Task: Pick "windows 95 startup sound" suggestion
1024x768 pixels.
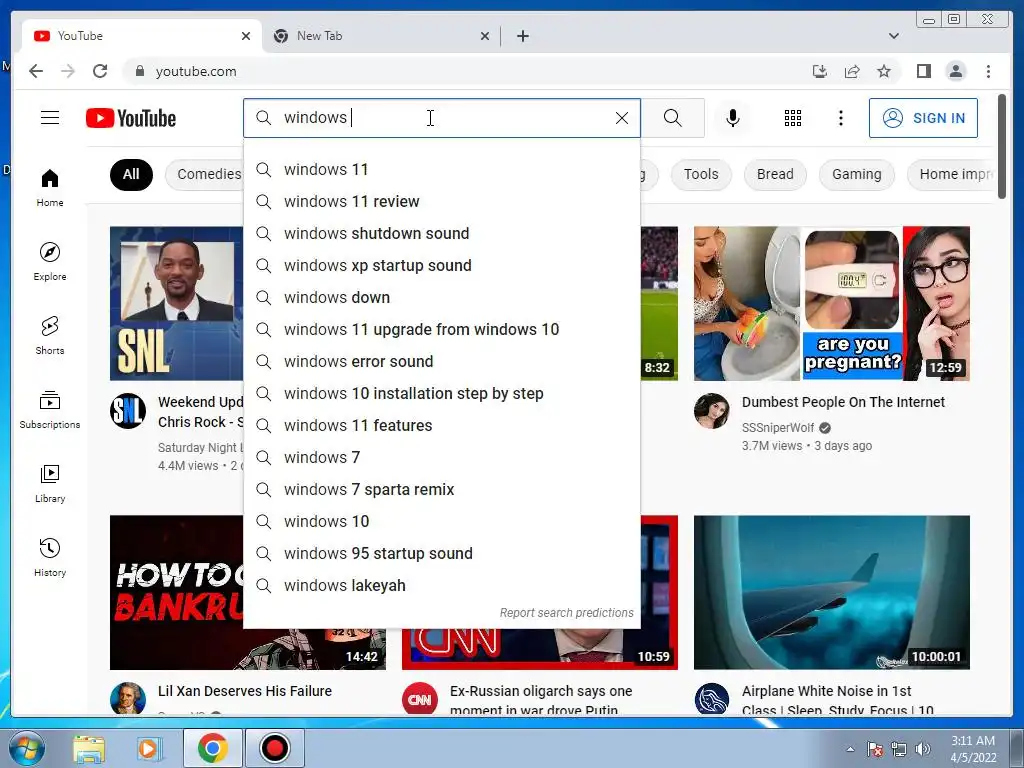Action: tap(442, 554)
